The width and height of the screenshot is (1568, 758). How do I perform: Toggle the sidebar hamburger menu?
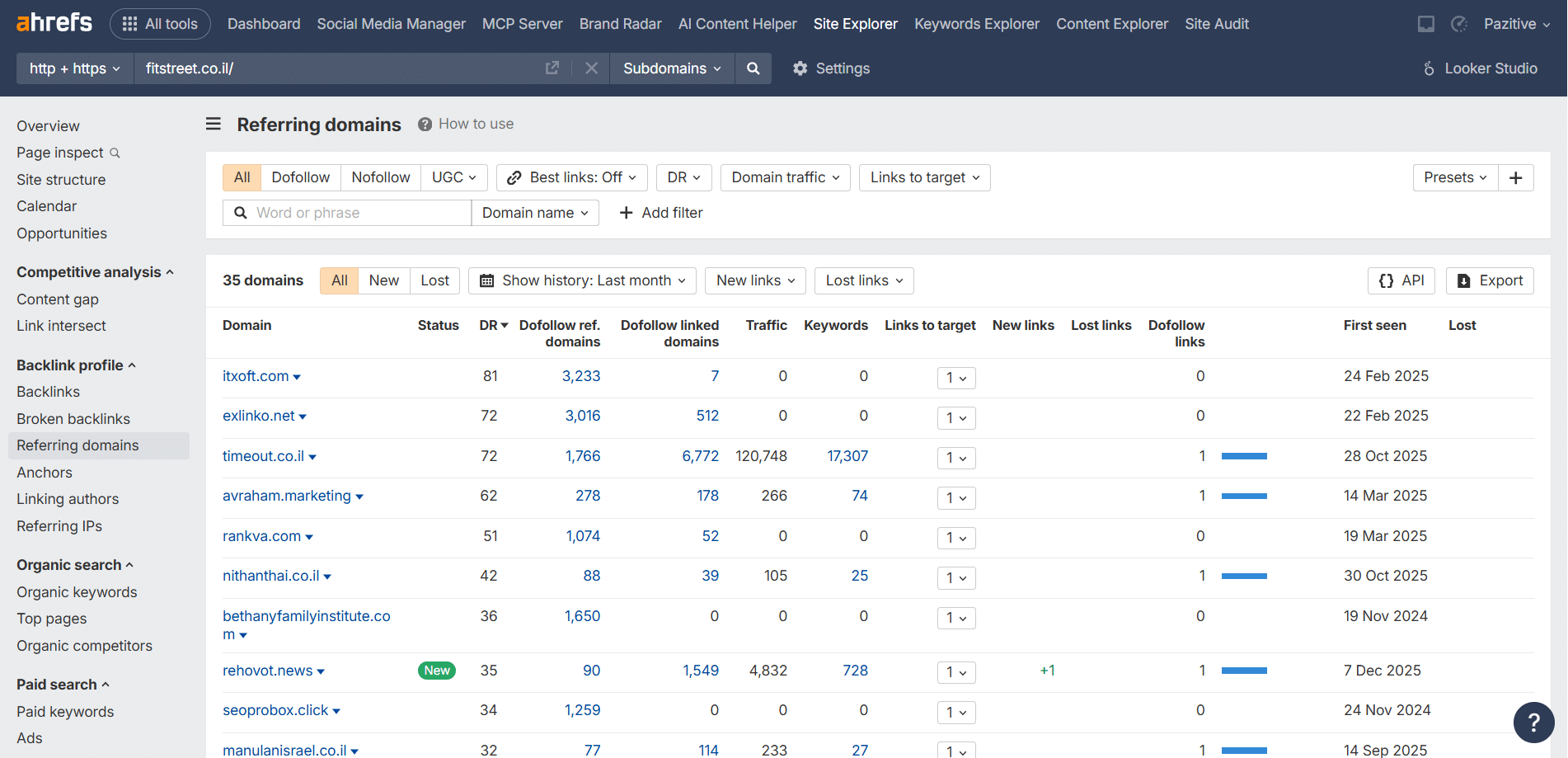point(214,124)
